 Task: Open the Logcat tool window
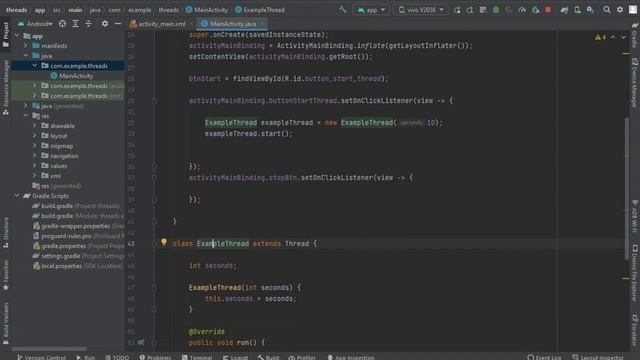click(x=236, y=357)
